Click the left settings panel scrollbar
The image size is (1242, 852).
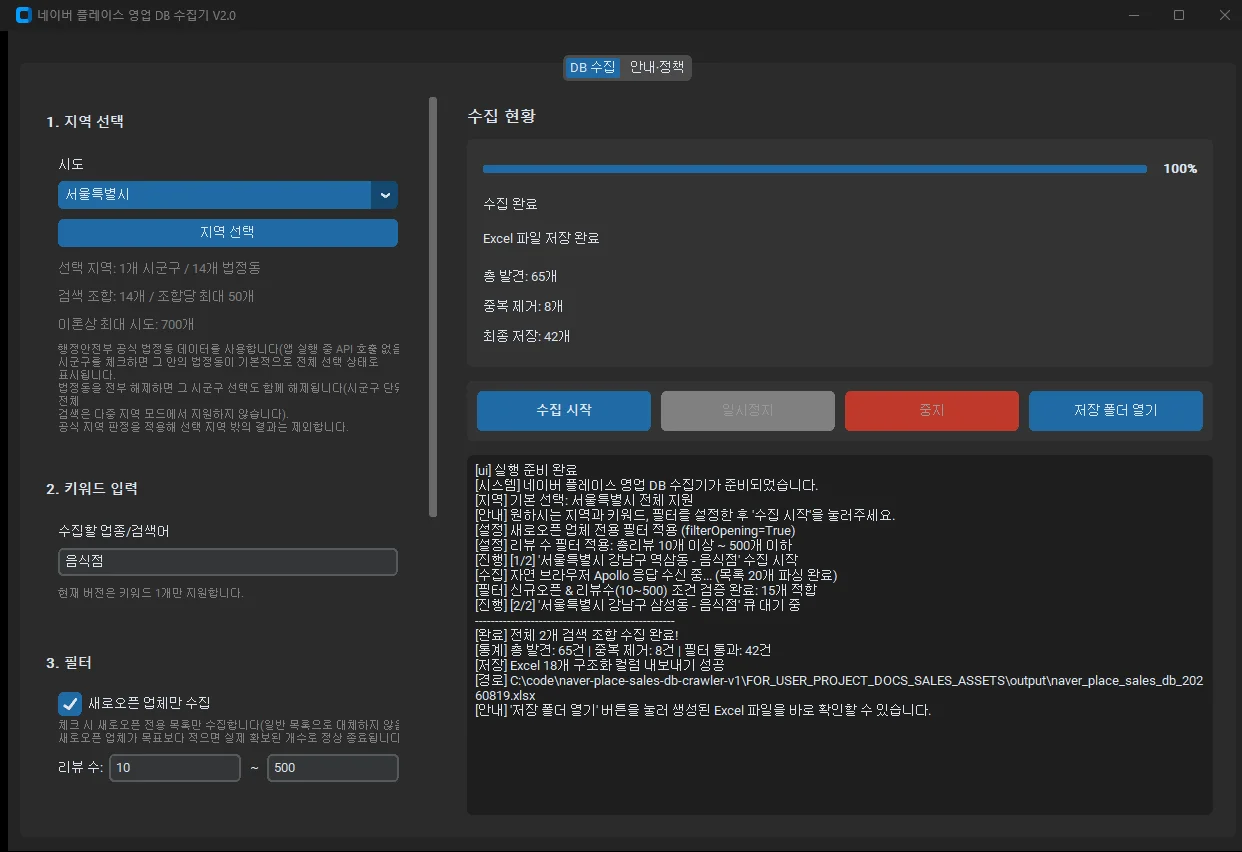click(433, 306)
